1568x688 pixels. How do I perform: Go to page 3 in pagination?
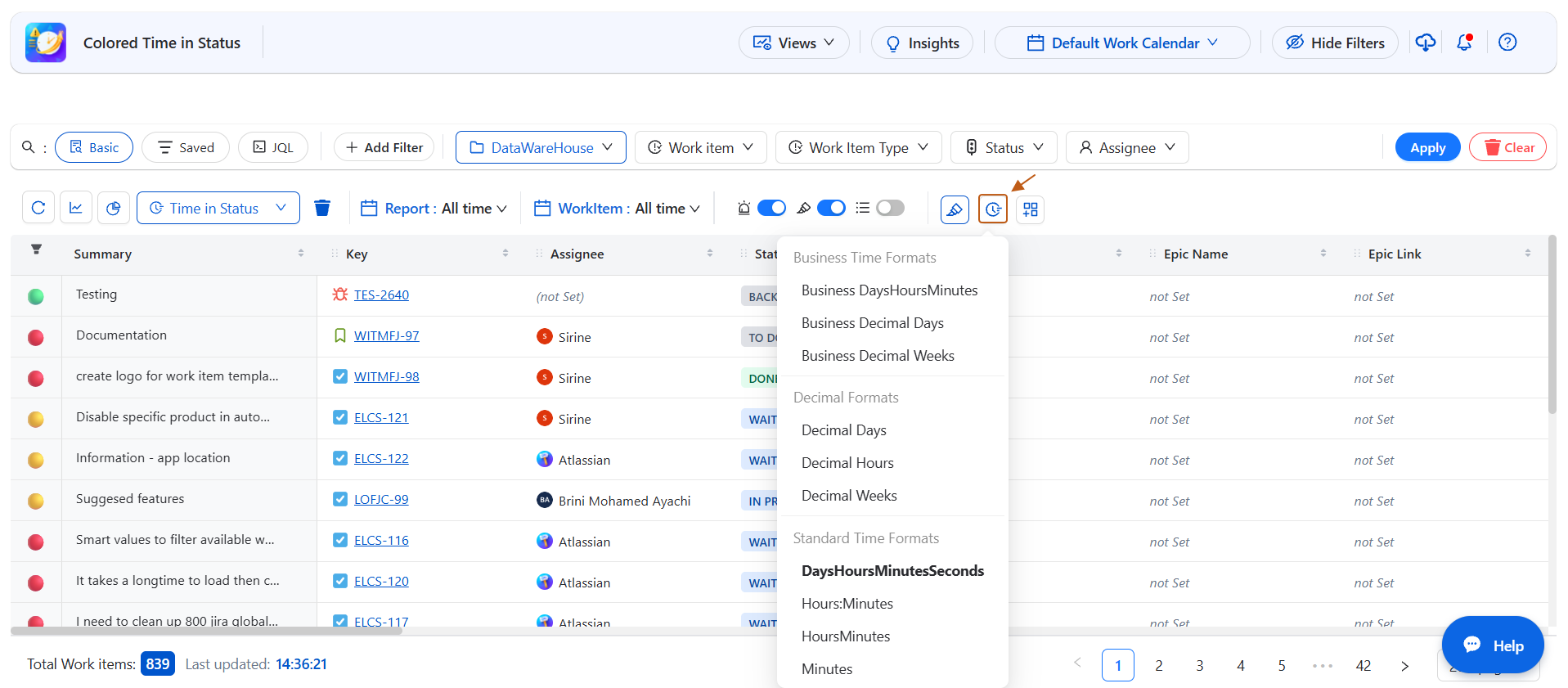tap(1200, 666)
